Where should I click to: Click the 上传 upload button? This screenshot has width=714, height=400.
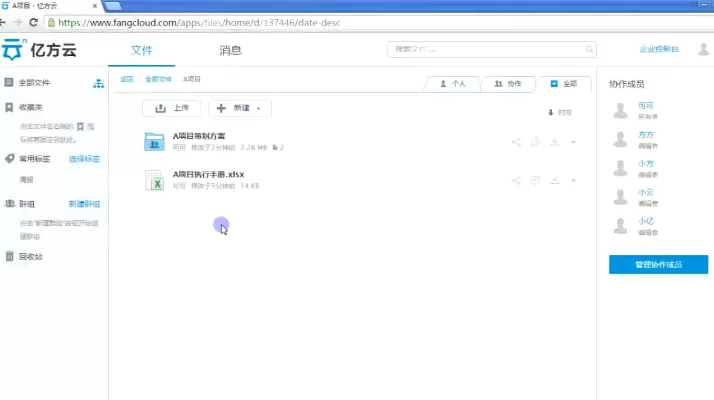click(172, 108)
